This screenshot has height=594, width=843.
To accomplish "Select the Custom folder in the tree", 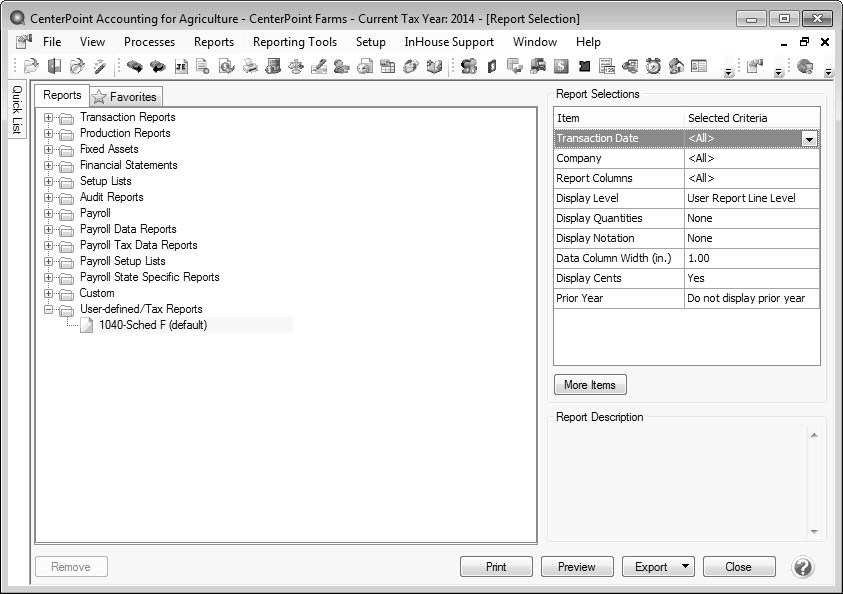I will 97,293.
